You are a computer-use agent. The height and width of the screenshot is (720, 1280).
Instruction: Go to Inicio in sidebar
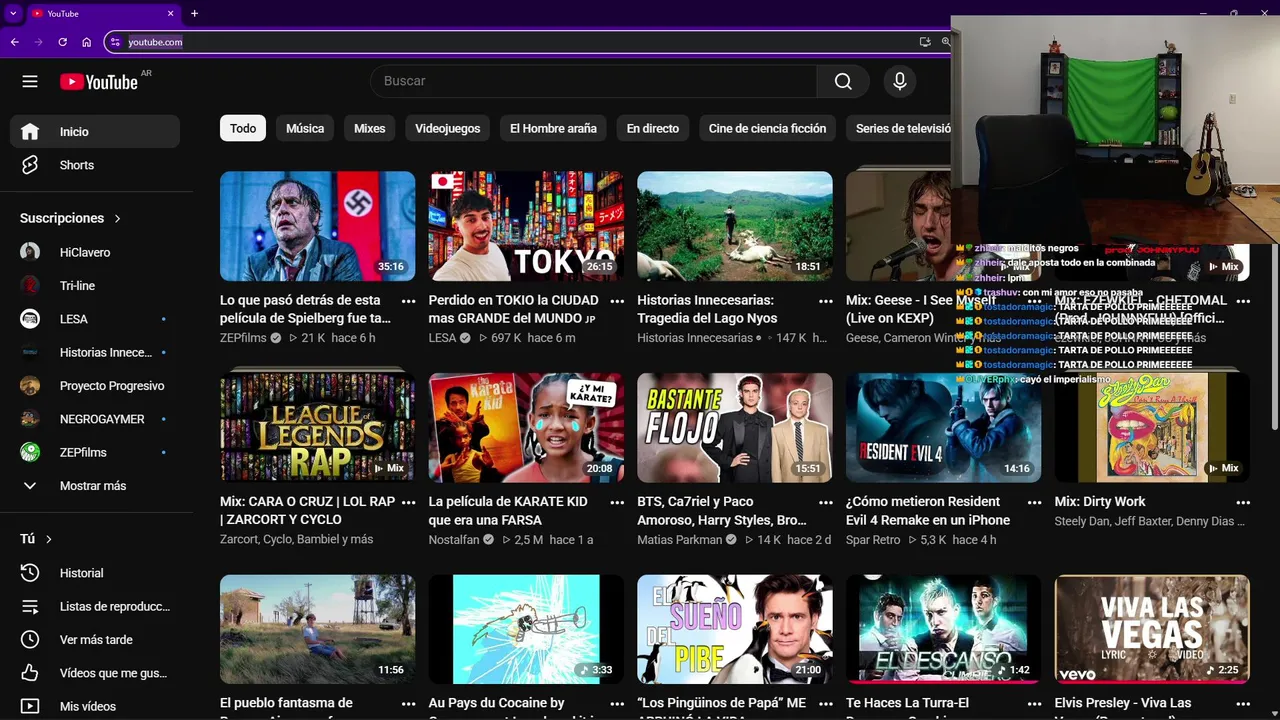click(95, 131)
